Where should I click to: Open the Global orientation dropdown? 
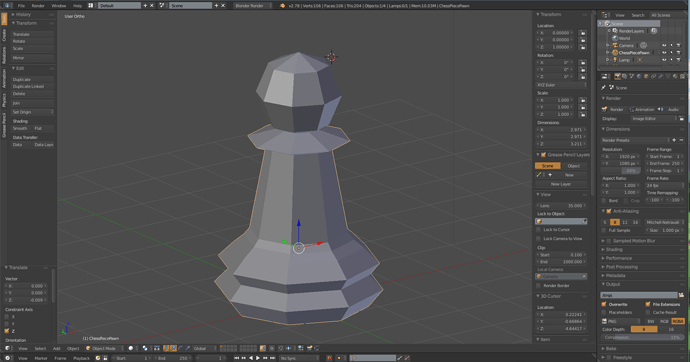coord(204,348)
